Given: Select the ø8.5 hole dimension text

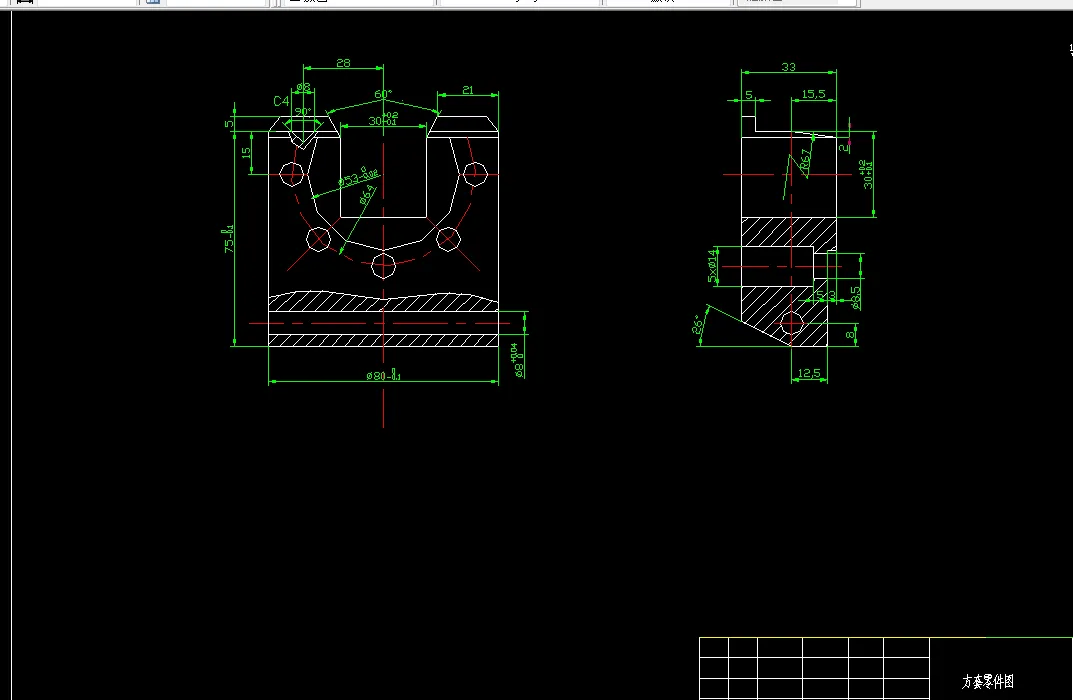Looking at the screenshot, I should (x=855, y=298).
